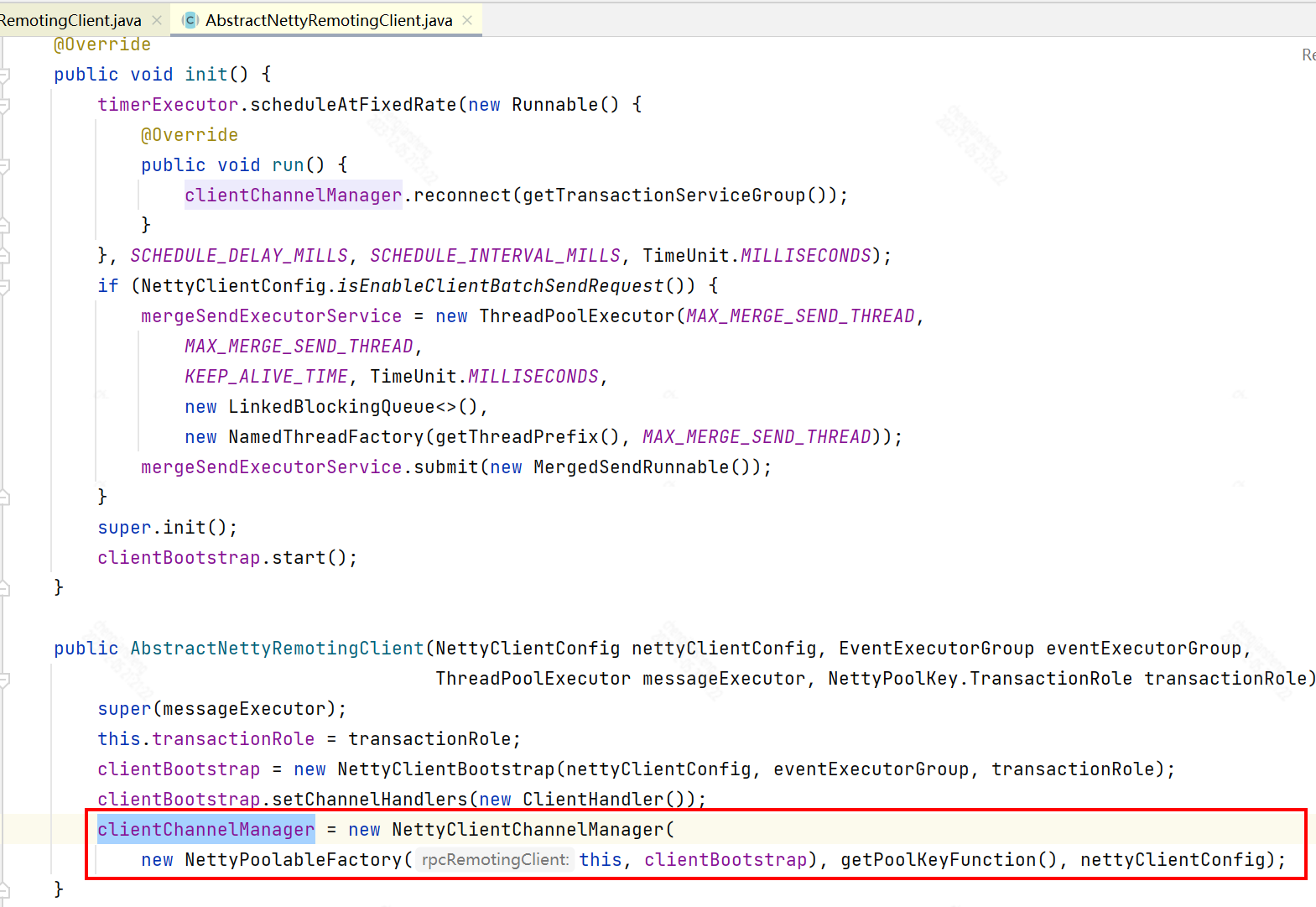Screen dimensions: 1316x907
Task: Click the @Override annotation above run()
Action: (190, 134)
